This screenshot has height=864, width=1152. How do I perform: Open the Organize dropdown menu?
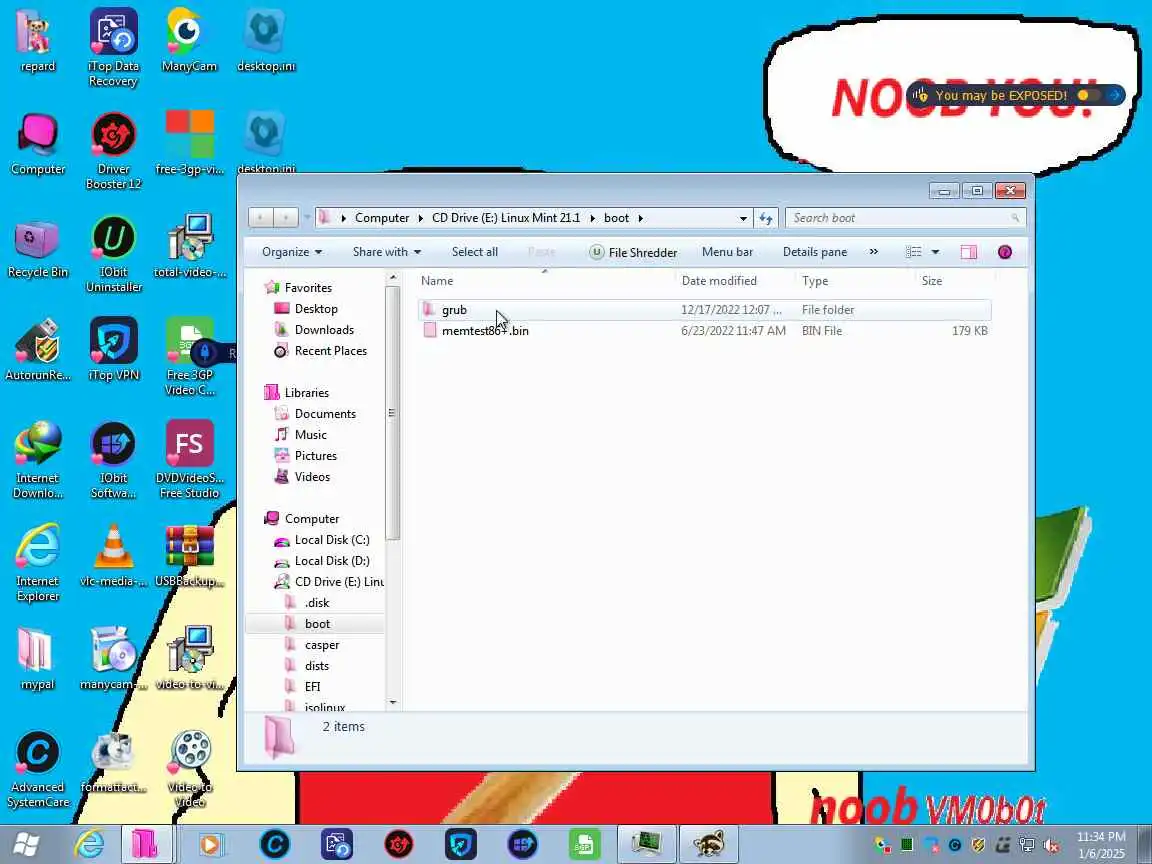pyautogui.click(x=292, y=252)
